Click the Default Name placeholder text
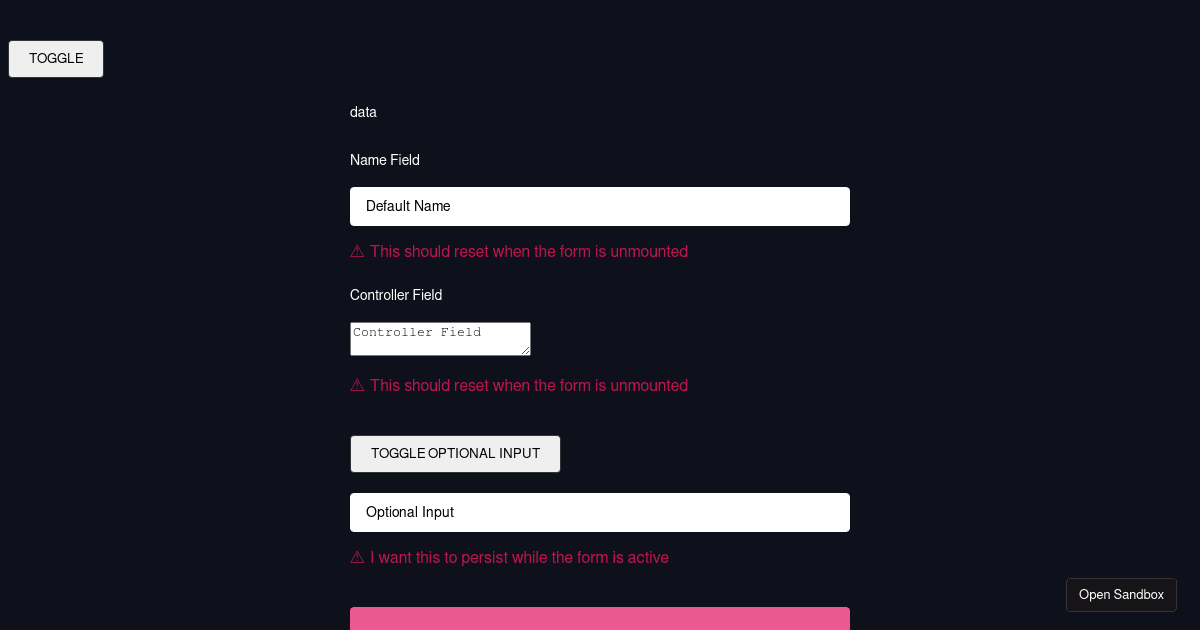 (408, 206)
